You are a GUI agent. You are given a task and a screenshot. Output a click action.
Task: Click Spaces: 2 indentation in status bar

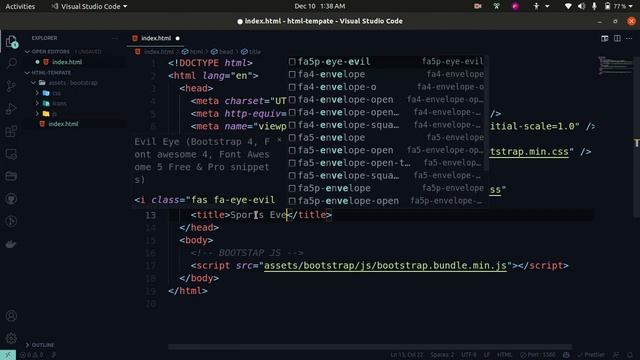(442, 355)
